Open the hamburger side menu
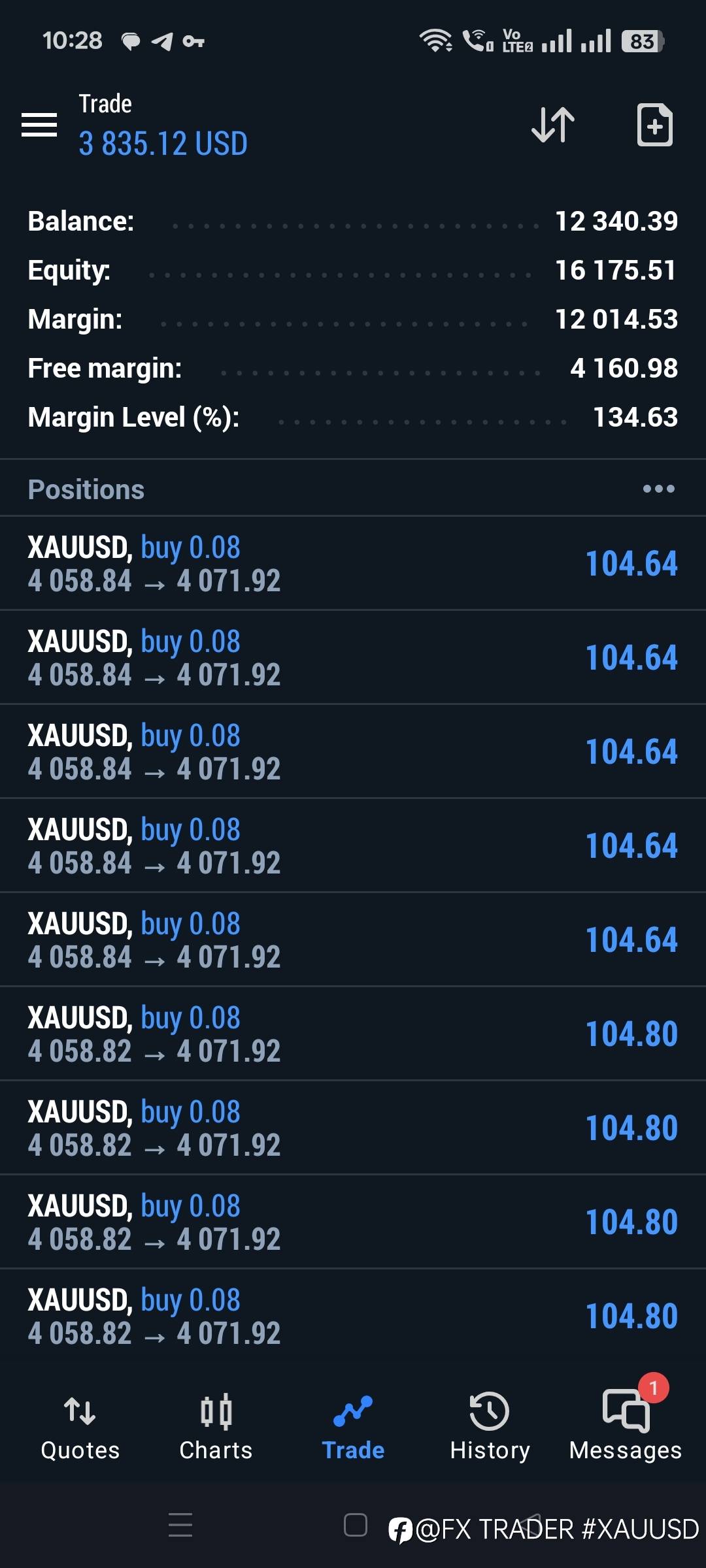Screen dimensions: 706x1568 (39, 124)
